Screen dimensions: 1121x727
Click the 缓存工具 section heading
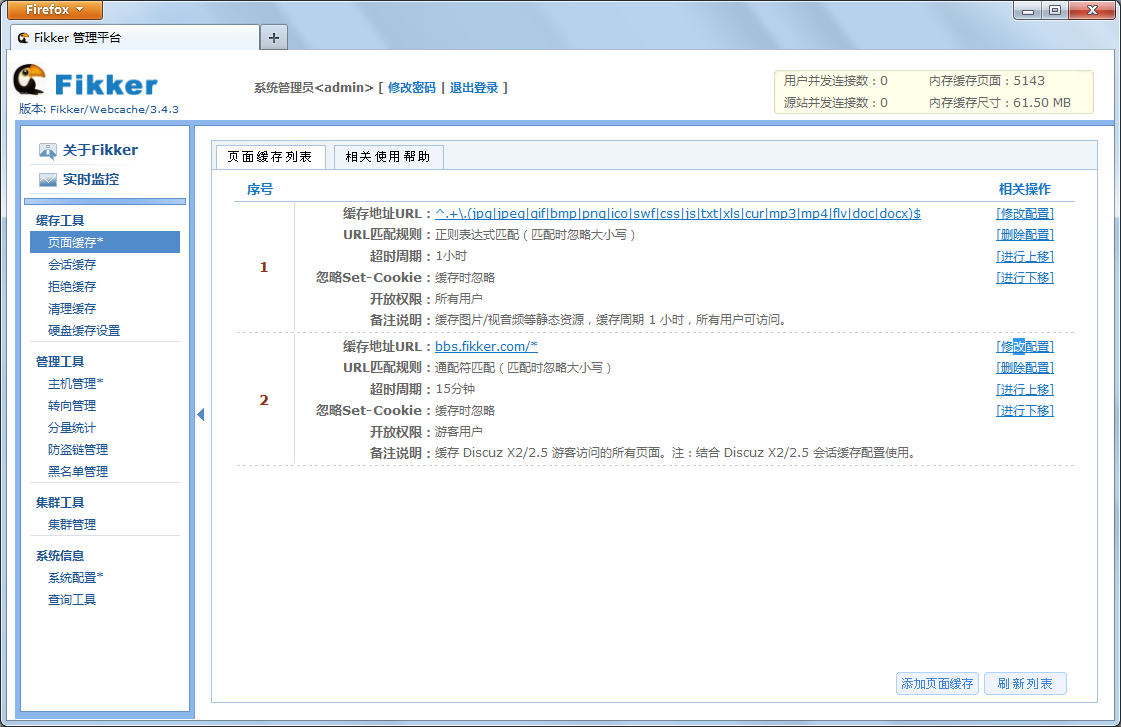(x=60, y=220)
